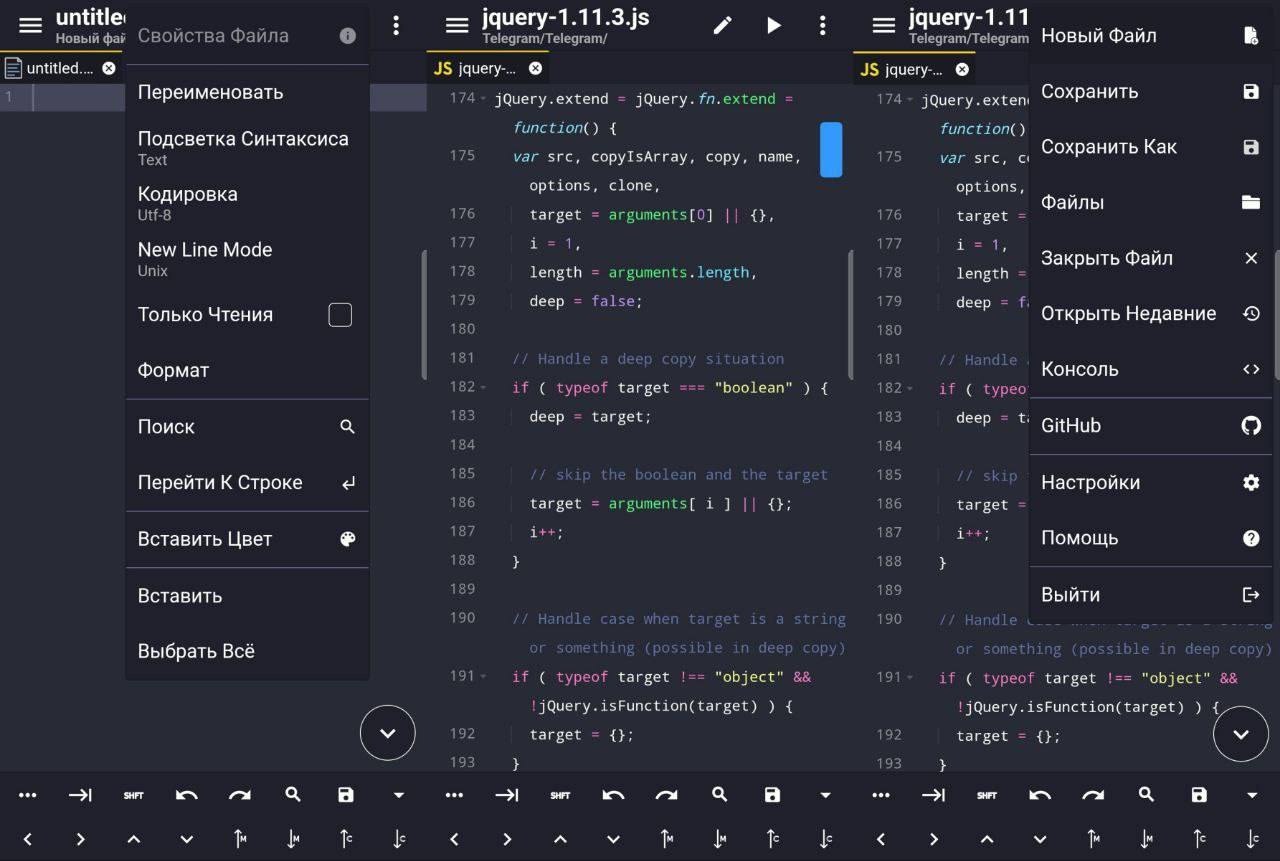Open Открыть Недавние recent files
This screenshot has height=861, width=1280.
coord(1150,314)
